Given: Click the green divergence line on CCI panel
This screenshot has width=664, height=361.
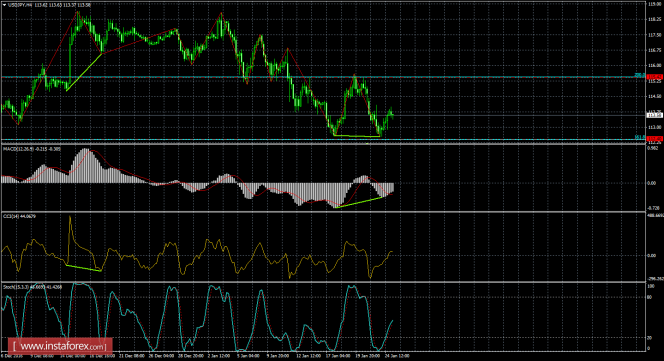Looking at the screenshot, I should coord(84,268).
